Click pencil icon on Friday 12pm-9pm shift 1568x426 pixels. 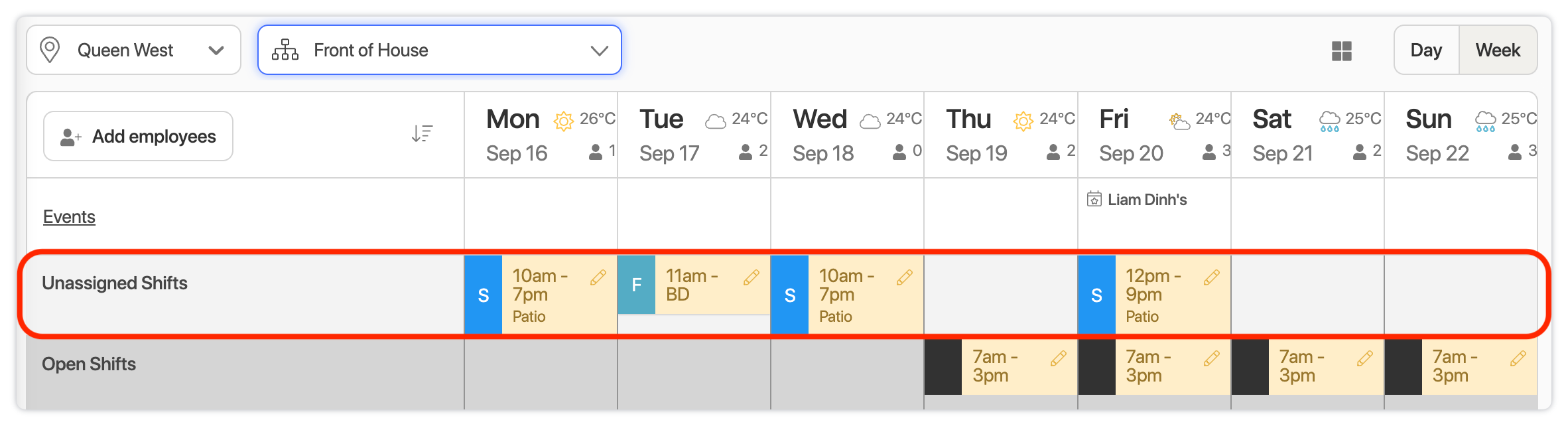[x=1211, y=277]
